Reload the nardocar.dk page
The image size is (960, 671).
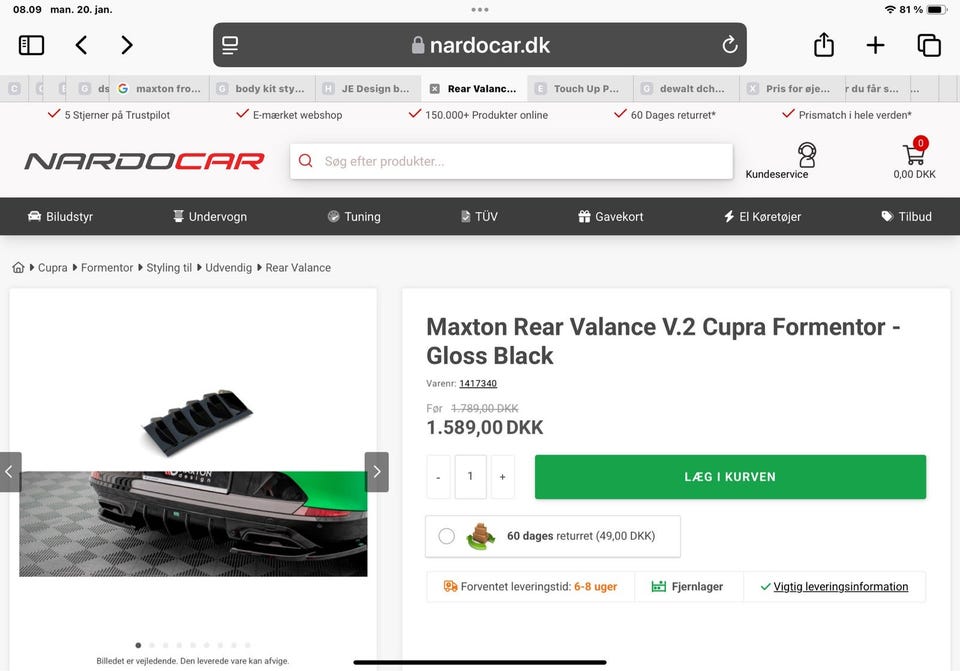point(729,45)
